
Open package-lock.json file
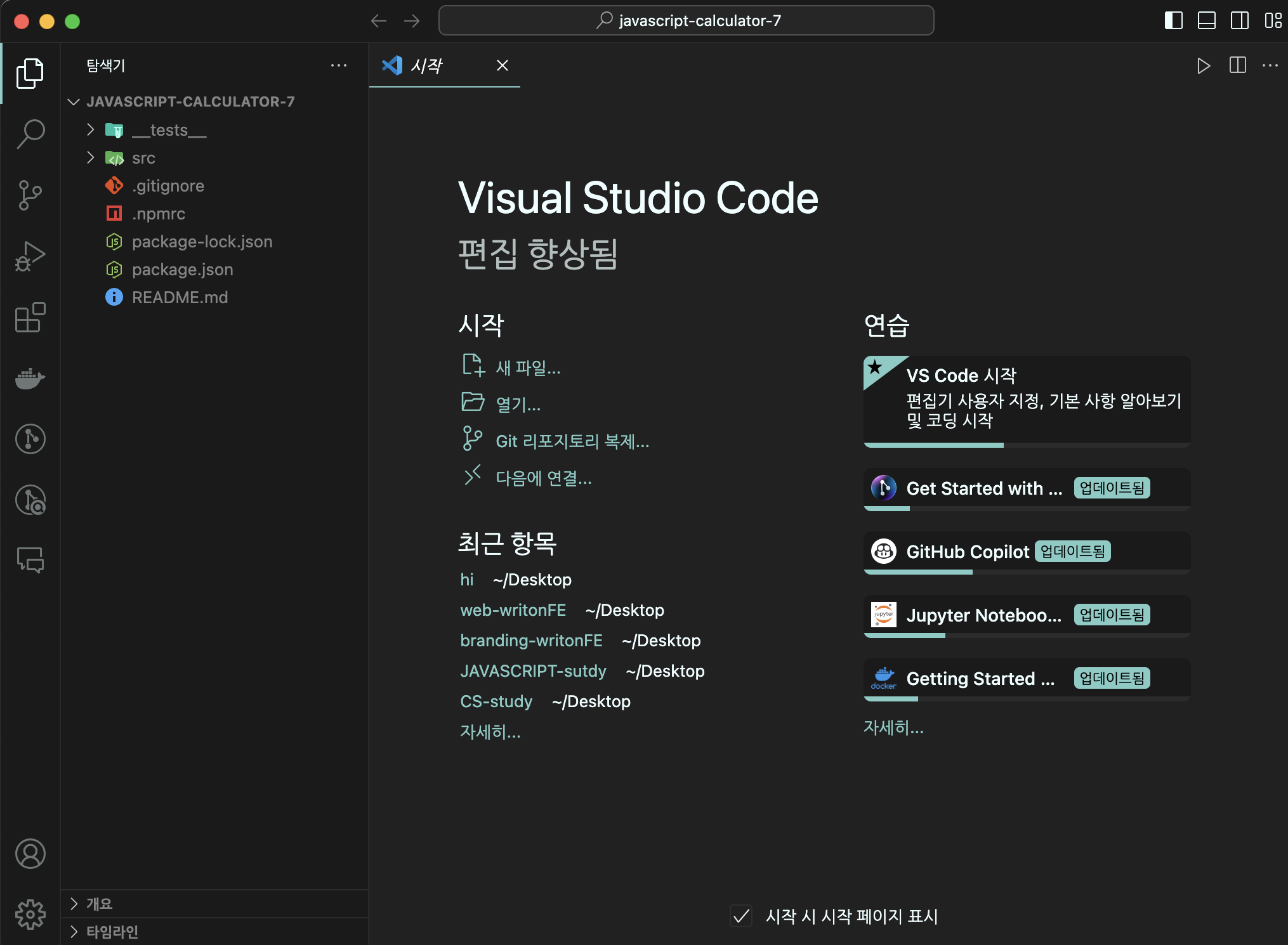tap(215, 242)
